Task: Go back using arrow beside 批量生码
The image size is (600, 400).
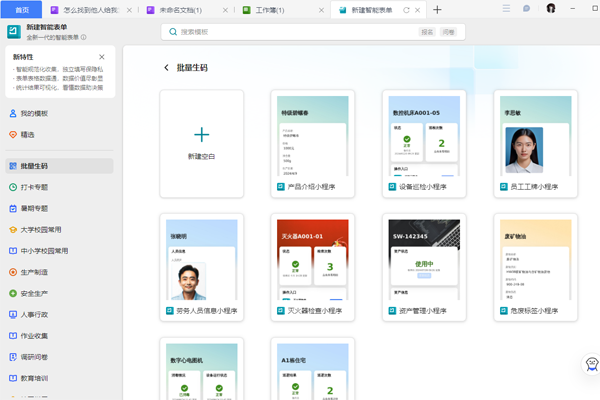Action: click(166, 68)
